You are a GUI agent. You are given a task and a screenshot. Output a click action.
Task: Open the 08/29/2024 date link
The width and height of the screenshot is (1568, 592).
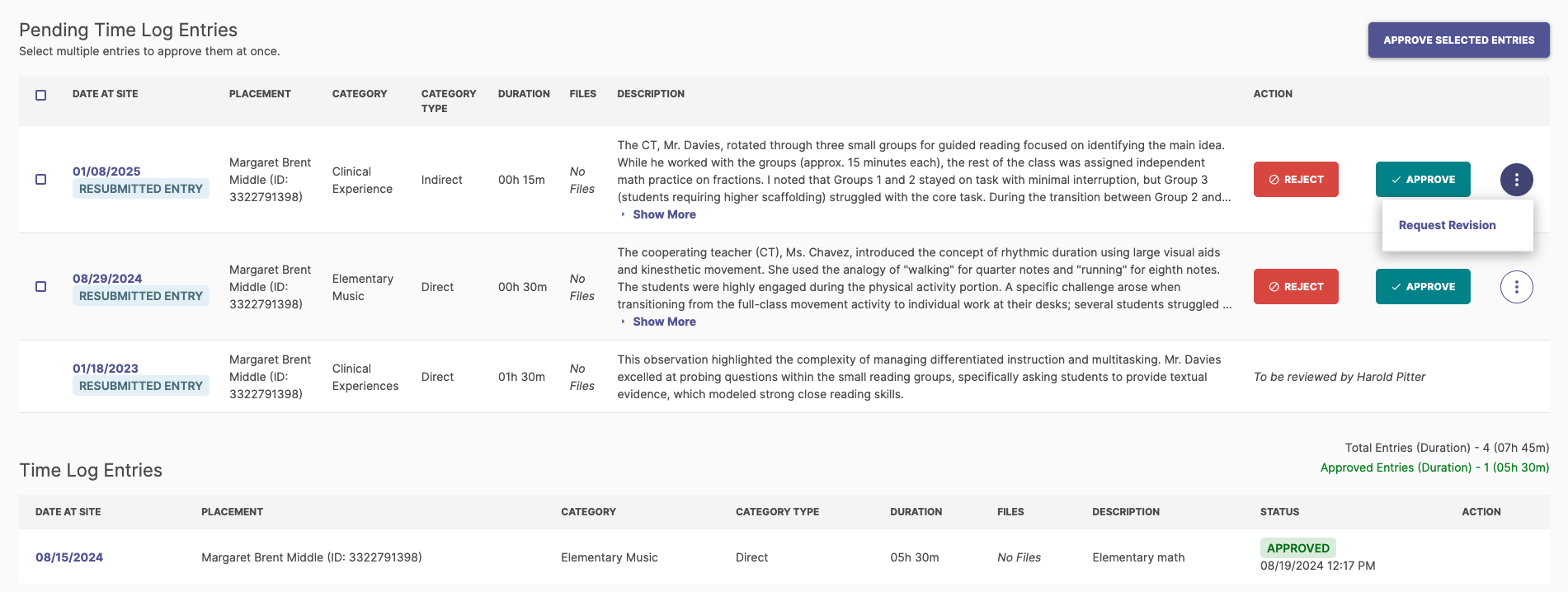pyautogui.click(x=107, y=279)
